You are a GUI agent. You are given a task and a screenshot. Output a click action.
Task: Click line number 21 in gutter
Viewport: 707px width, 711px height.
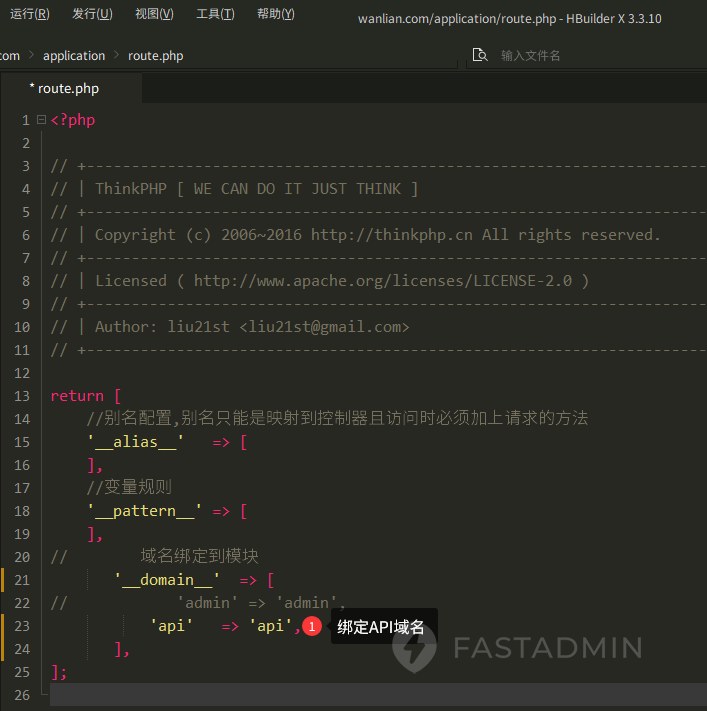(x=22, y=580)
